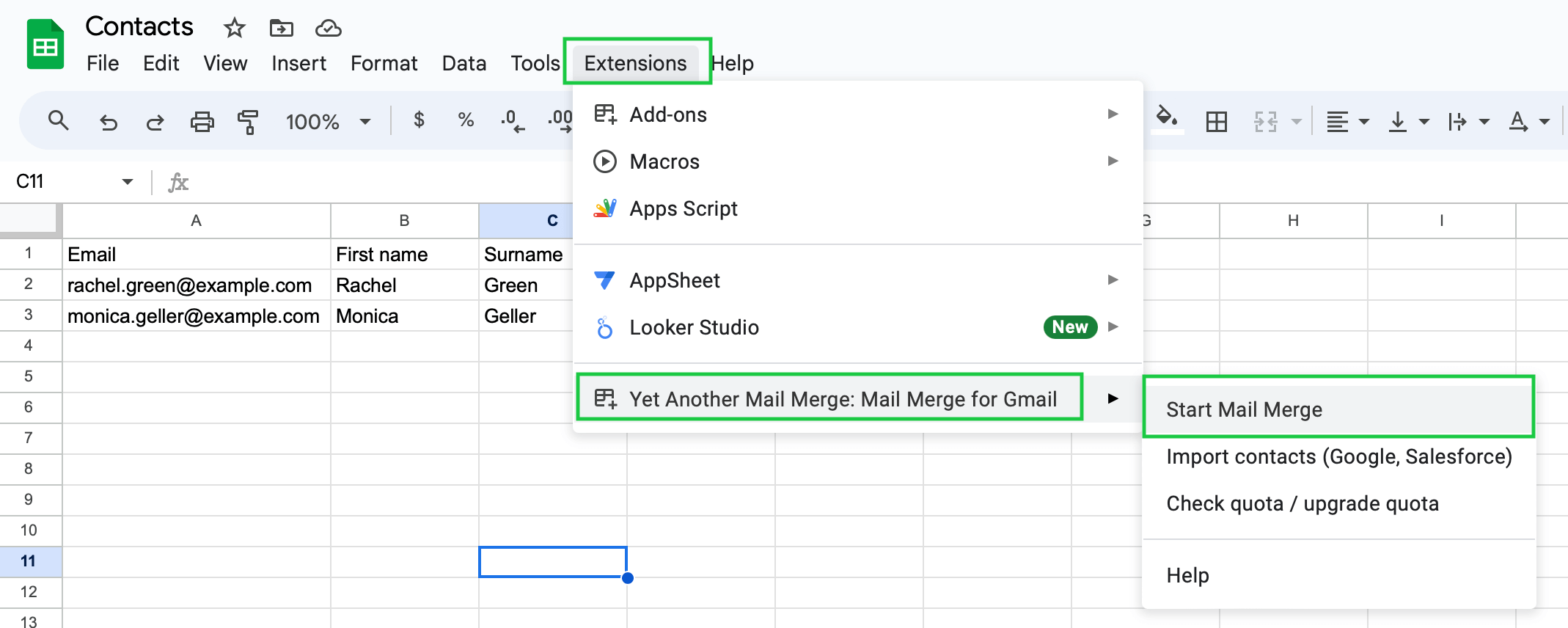
Task: Expand the Macros submenu arrow
Action: click(x=1113, y=161)
